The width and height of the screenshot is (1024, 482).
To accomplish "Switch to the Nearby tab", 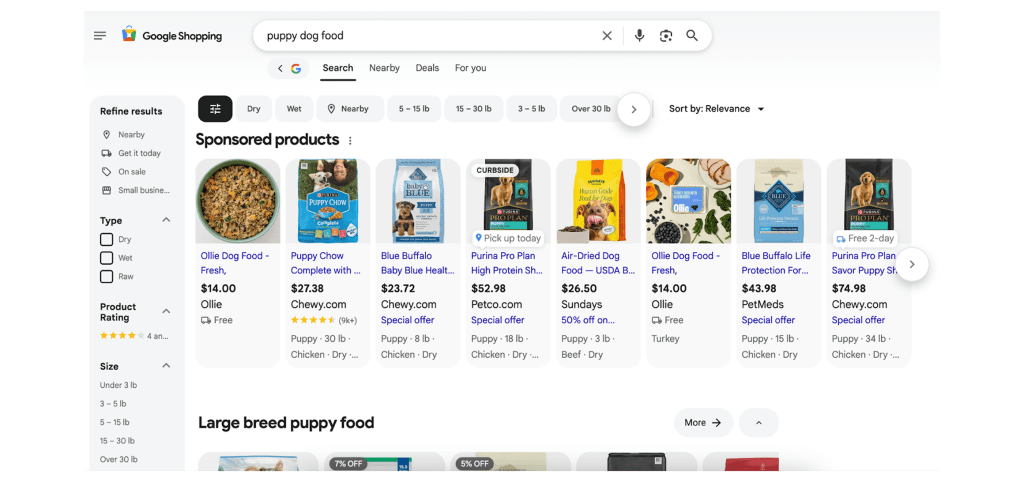I will pyautogui.click(x=384, y=68).
